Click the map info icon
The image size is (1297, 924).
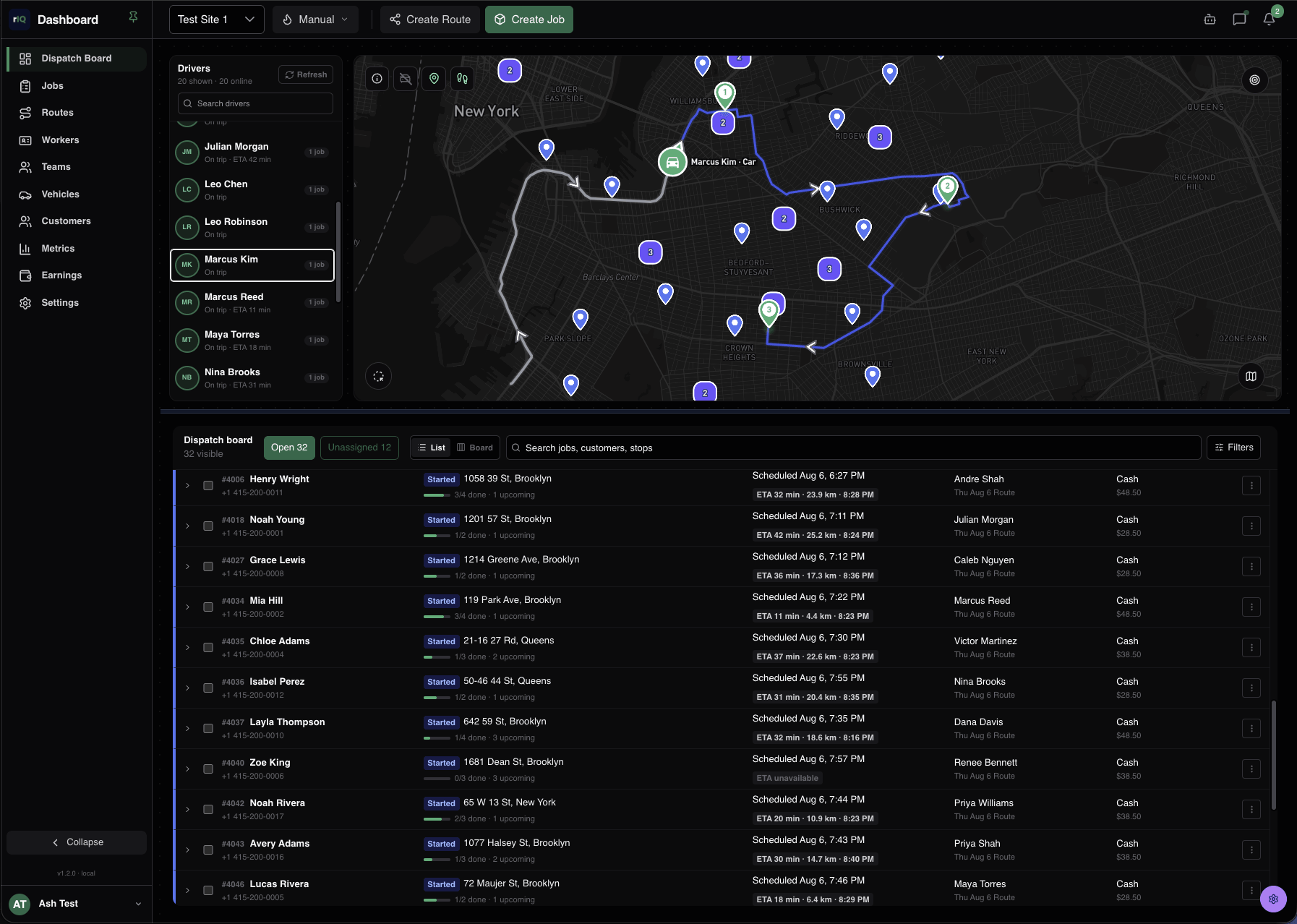[377, 79]
